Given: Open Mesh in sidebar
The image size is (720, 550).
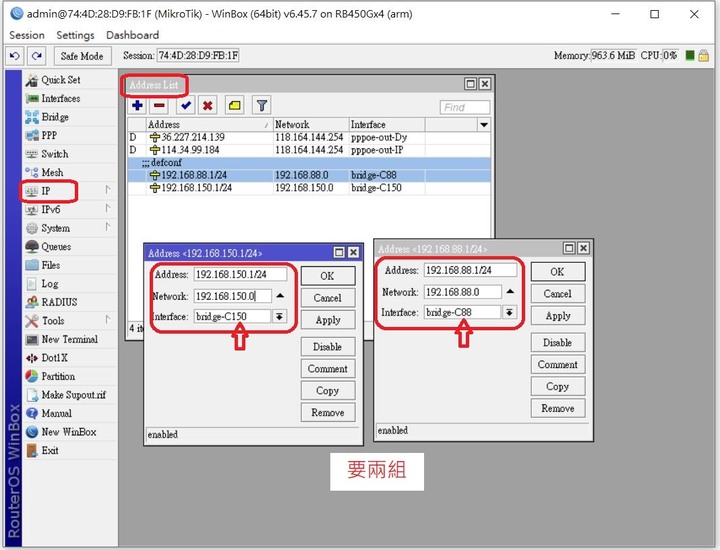Looking at the screenshot, I should [52, 172].
